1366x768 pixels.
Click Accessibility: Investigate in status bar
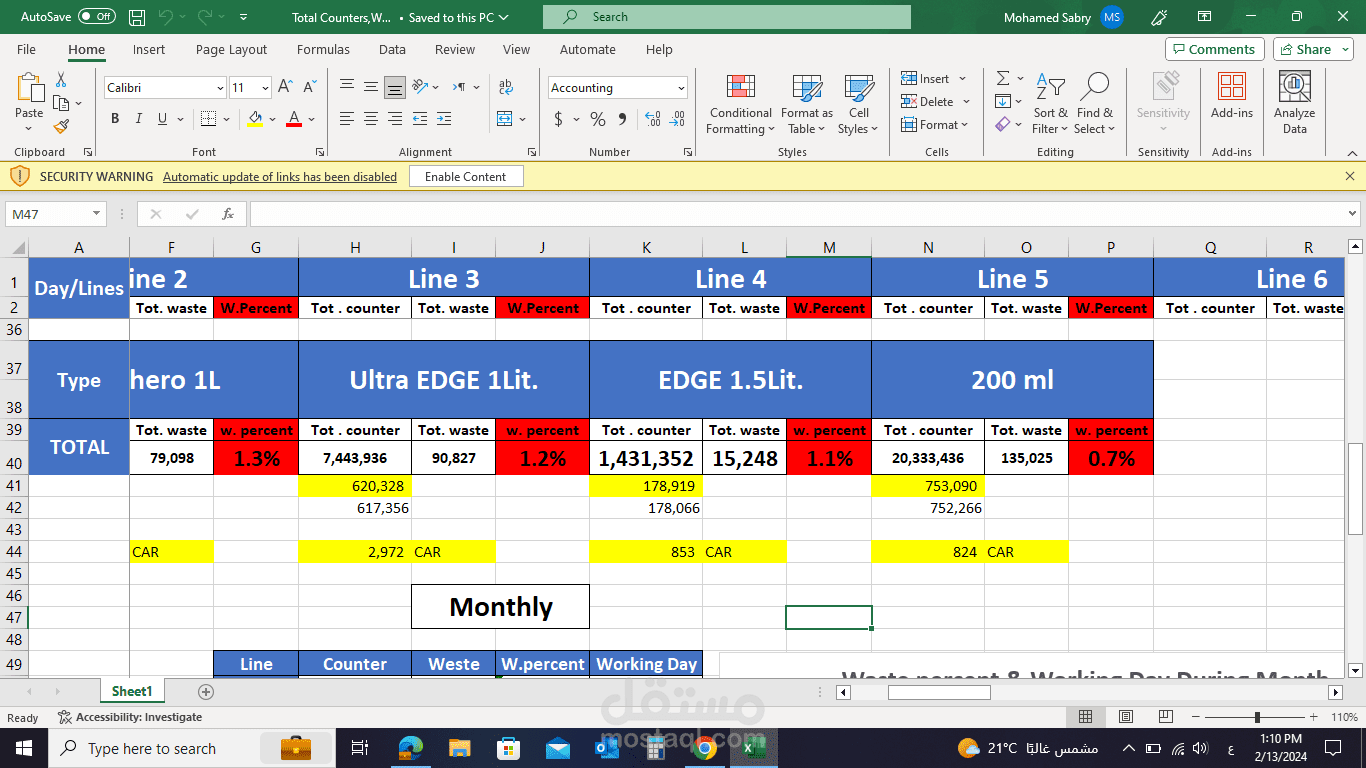[130, 717]
